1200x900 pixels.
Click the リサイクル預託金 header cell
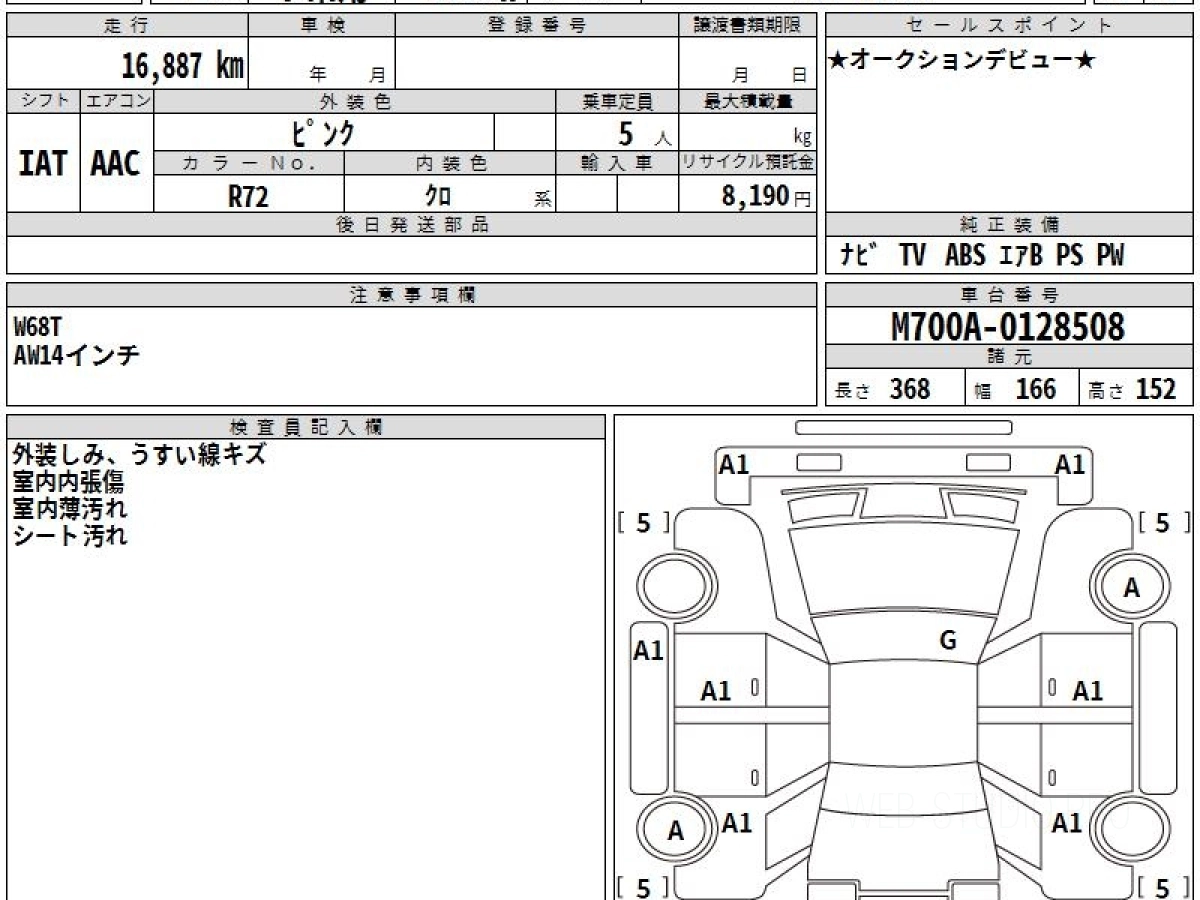point(747,163)
